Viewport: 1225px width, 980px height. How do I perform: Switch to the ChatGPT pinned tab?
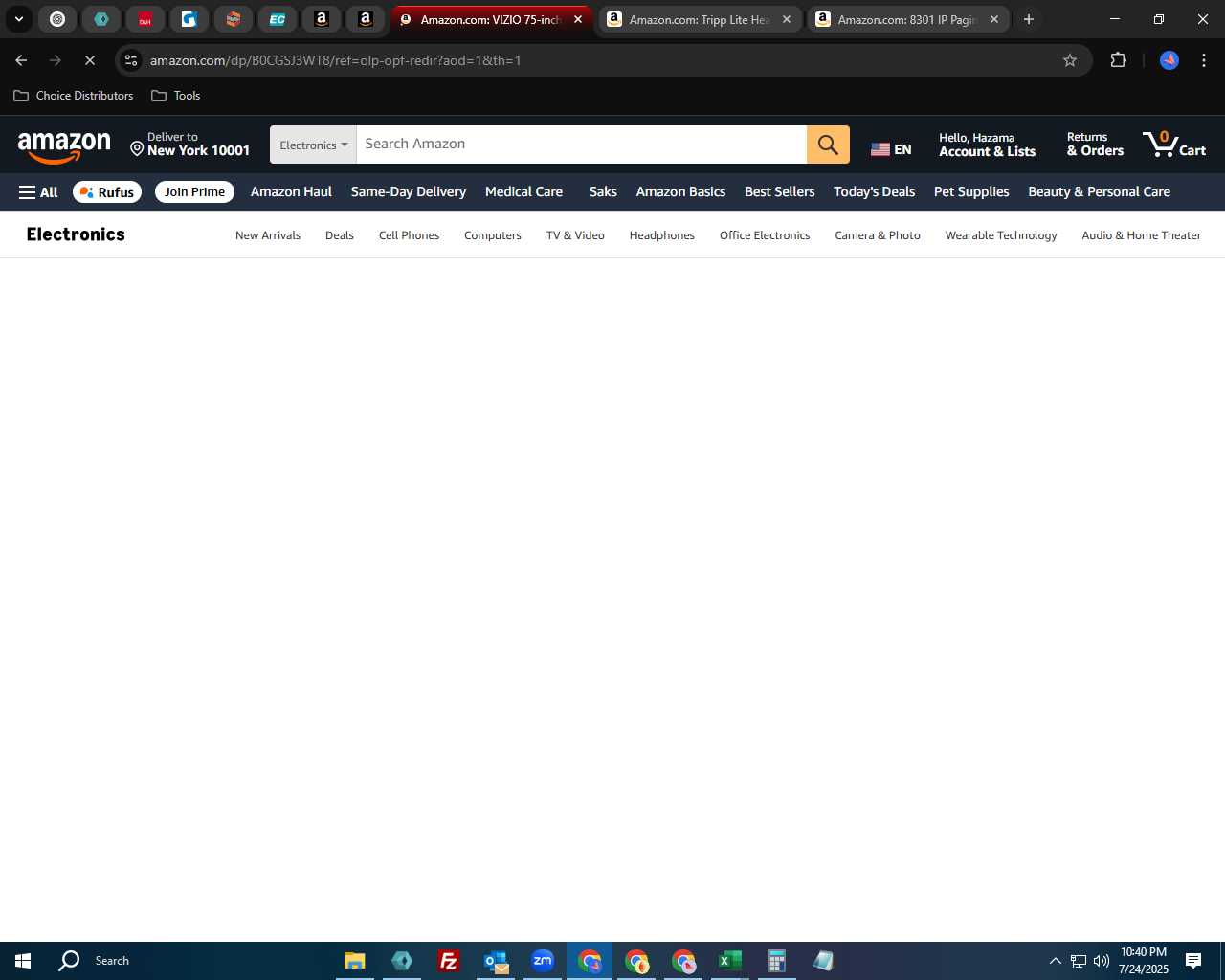click(x=57, y=19)
